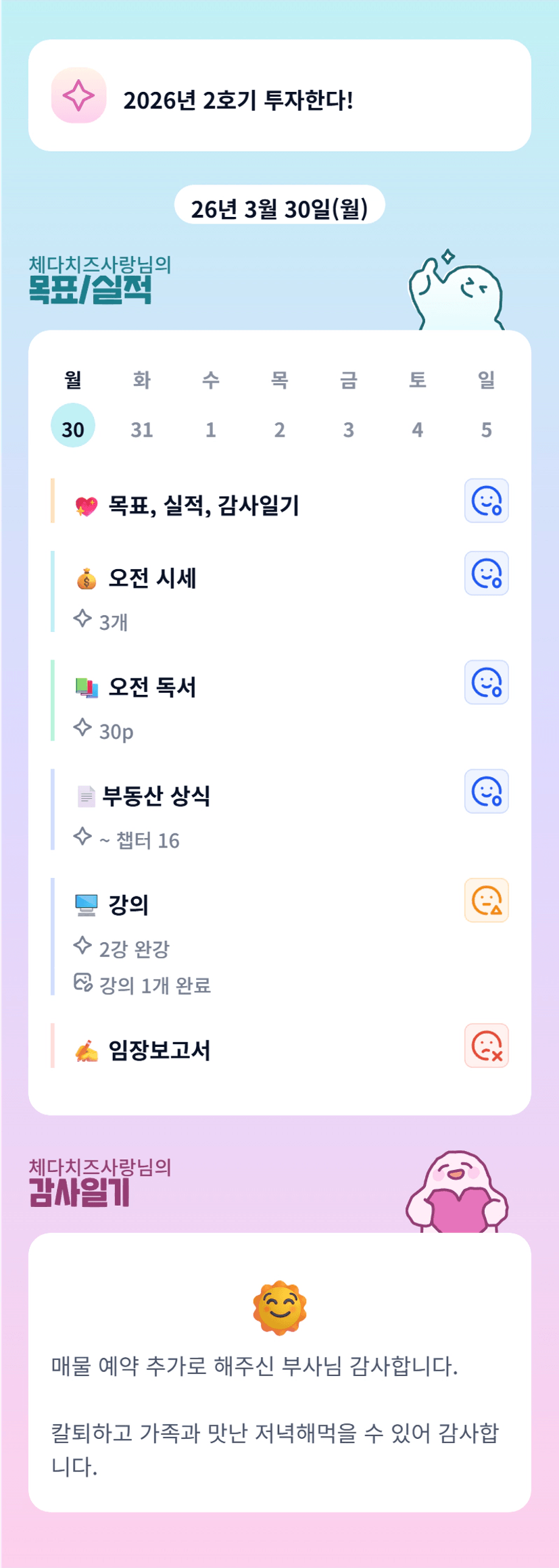This screenshot has width=559, height=1568.
Task: Click the thumbs-up ghost mascot illustration
Action: click(457, 292)
